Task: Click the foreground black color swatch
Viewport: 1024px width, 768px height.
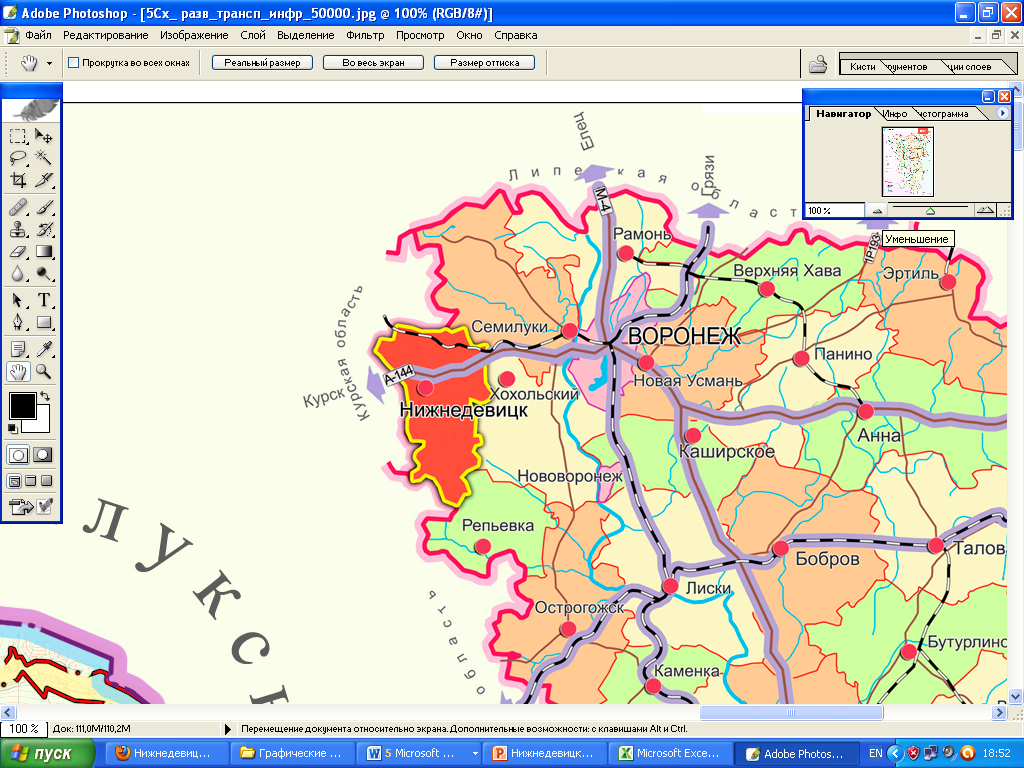Action: pos(21,405)
